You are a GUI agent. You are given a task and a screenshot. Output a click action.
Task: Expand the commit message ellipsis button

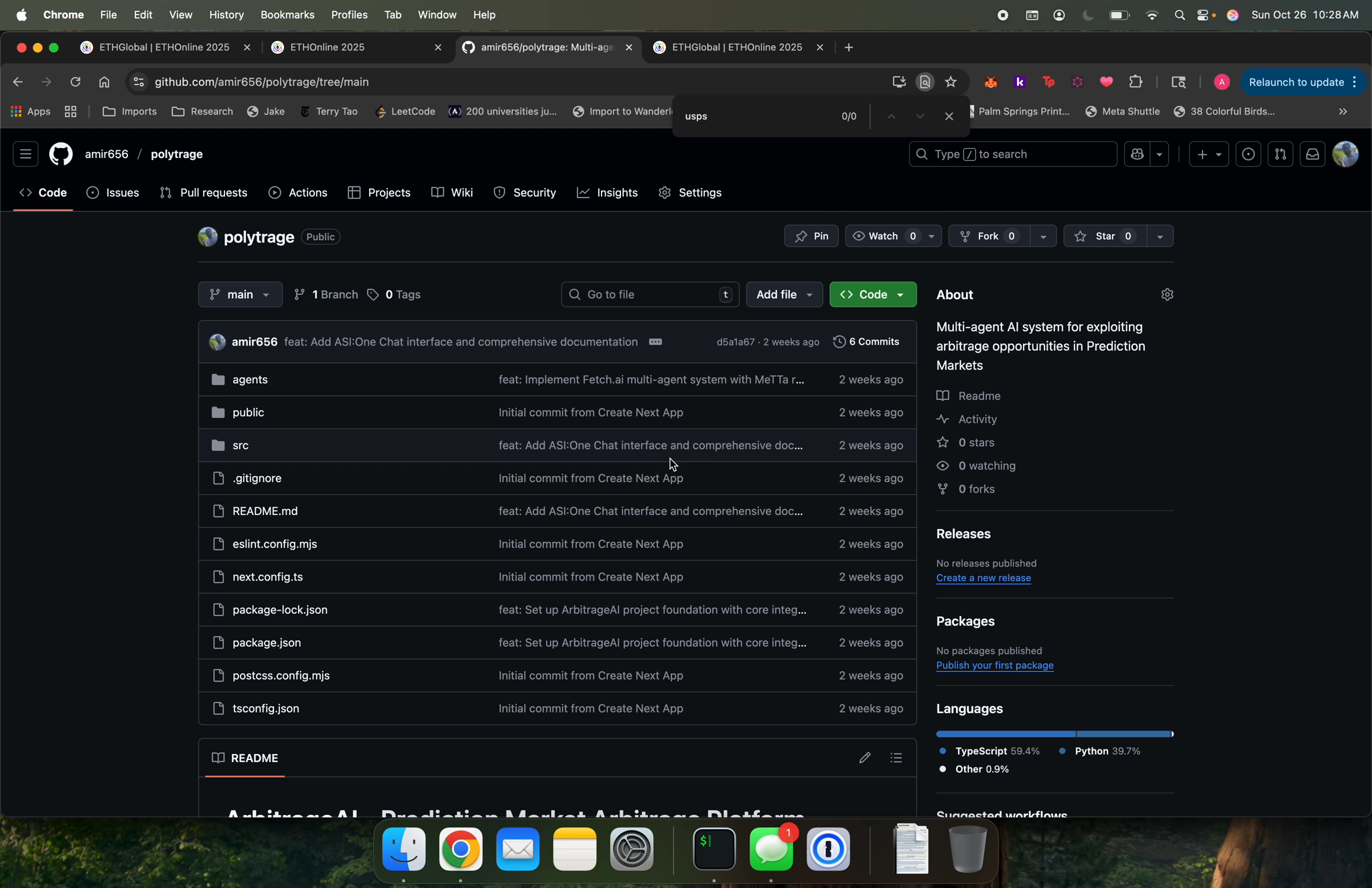pos(655,342)
